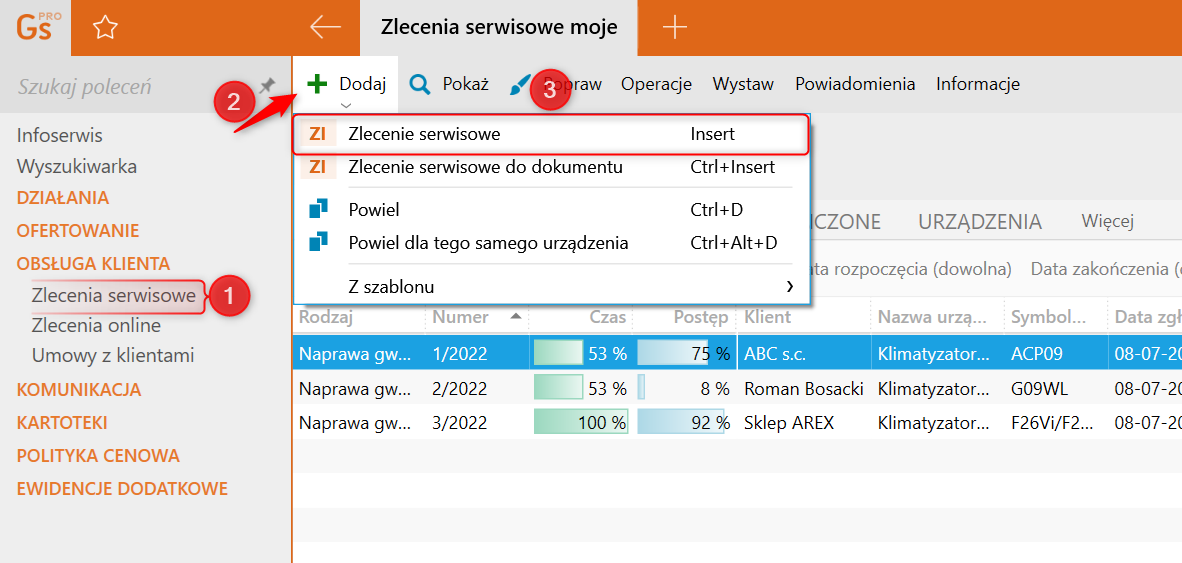1182x563 pixels.
Task: Click the back arrow icon
Action: coord(325,27)
